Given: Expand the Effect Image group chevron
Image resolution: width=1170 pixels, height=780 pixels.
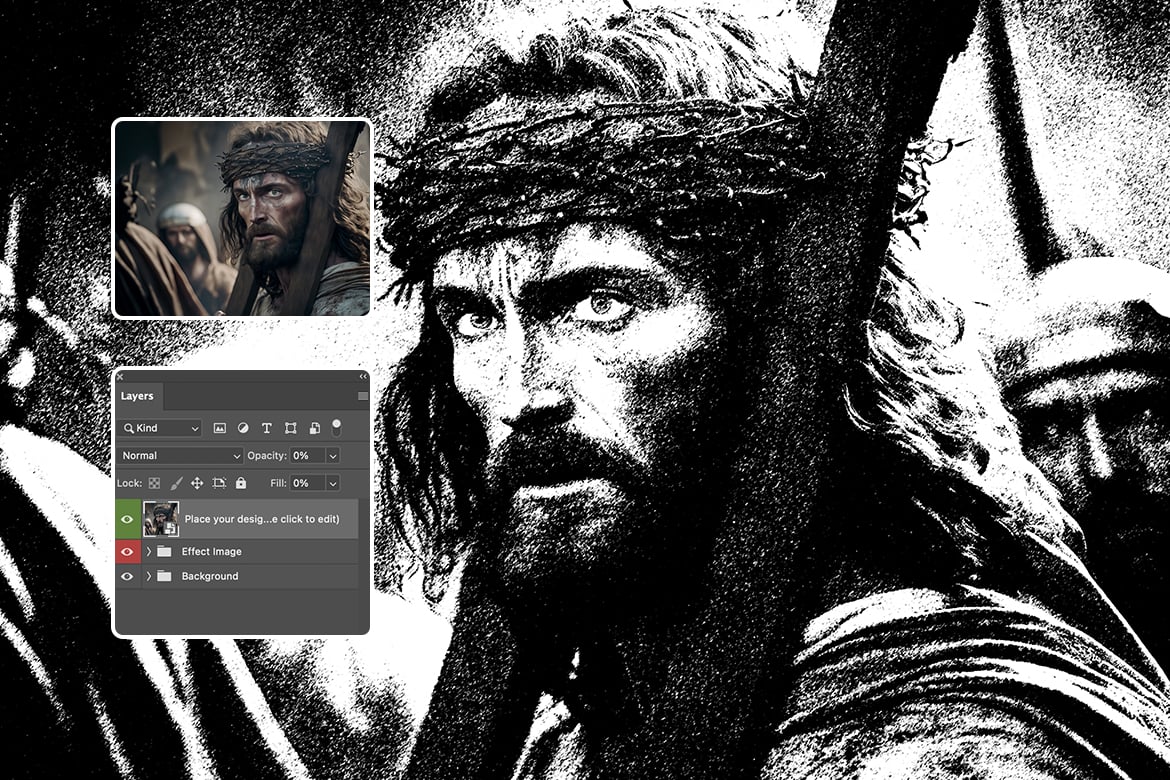Looking at the screenshot, I should click(148, 552).
